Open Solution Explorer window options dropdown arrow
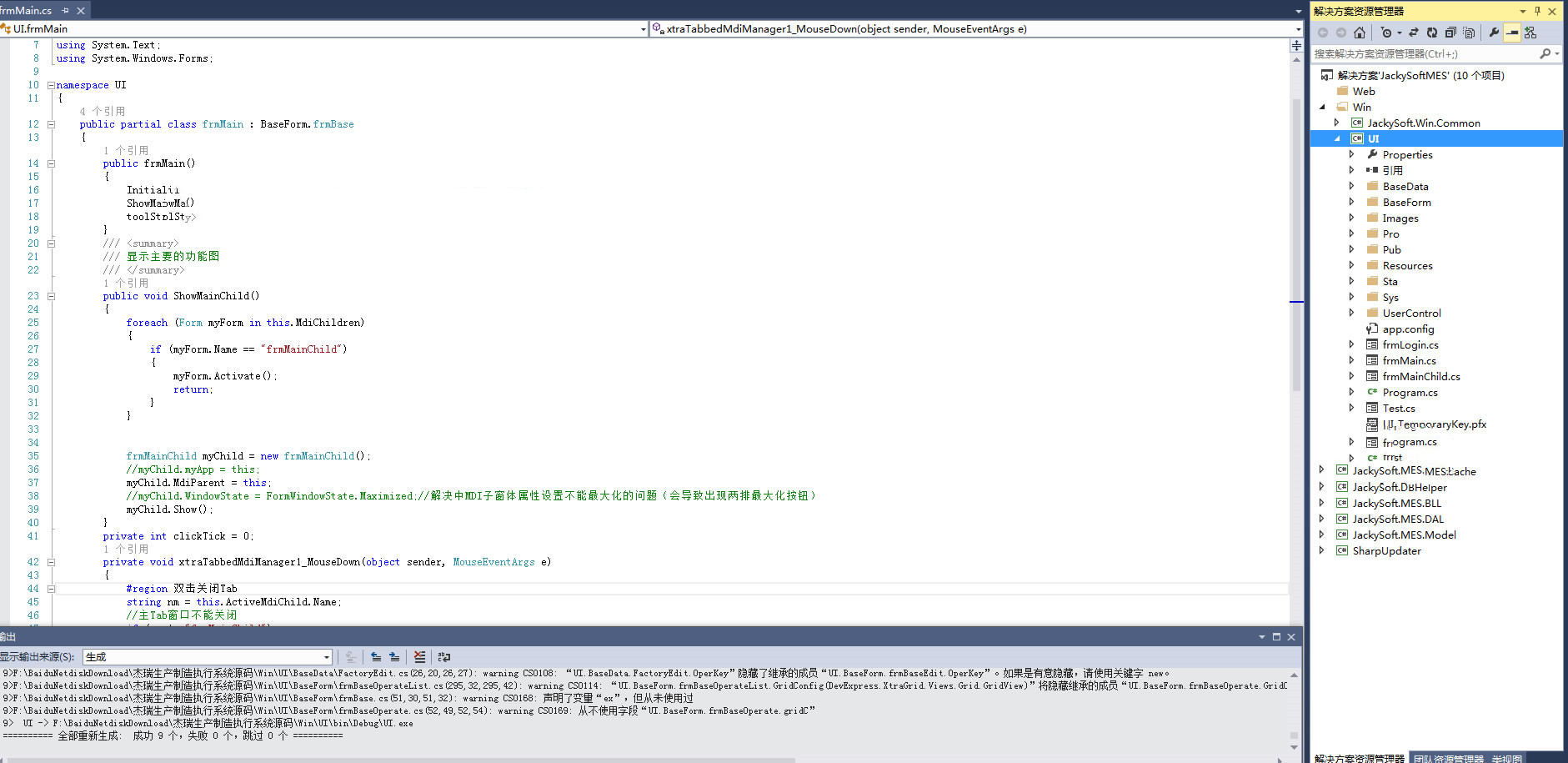Image resolution: width=1568 pixels, height=763 pixels. tap(1523, 11)
